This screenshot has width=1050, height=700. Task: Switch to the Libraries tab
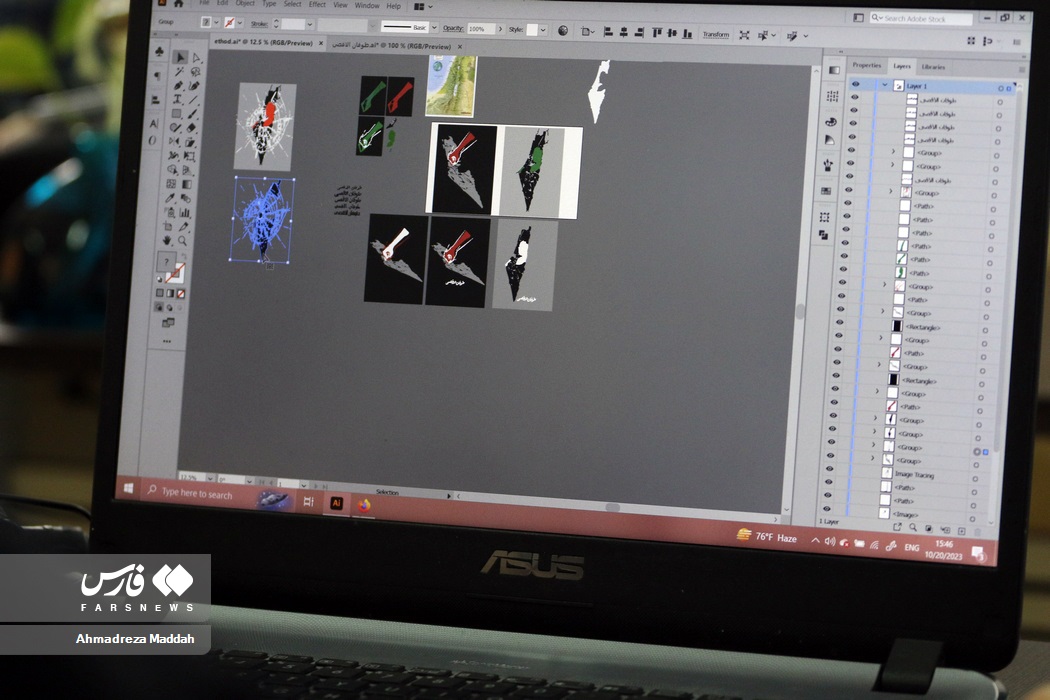933,67
